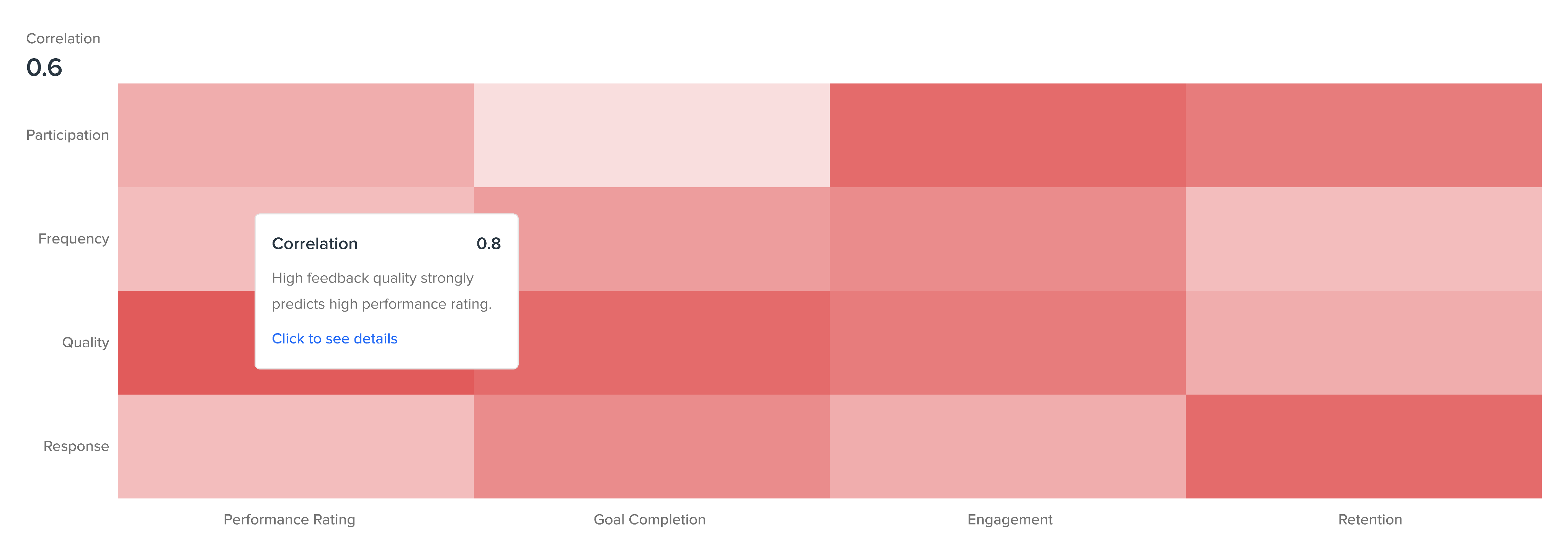Click the Quality row label
The image size is (1568, 559).
coord(85,343)
